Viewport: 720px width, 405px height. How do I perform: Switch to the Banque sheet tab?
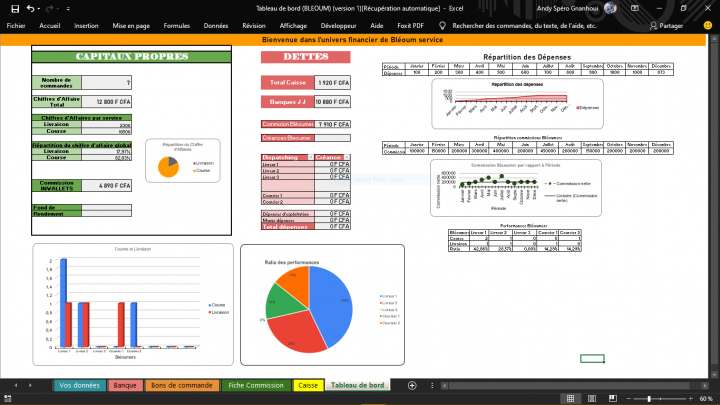pos(125,385)
